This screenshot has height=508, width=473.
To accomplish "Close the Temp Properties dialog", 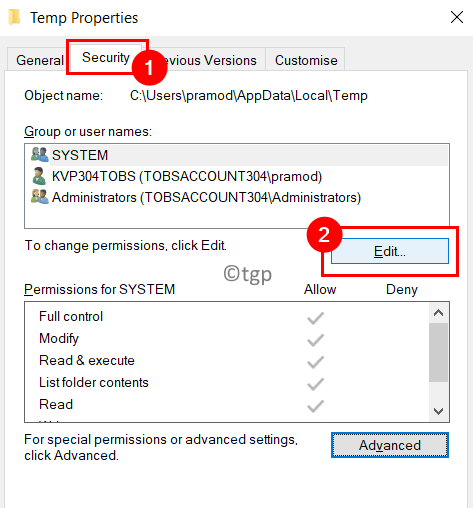I will point(457,17).
